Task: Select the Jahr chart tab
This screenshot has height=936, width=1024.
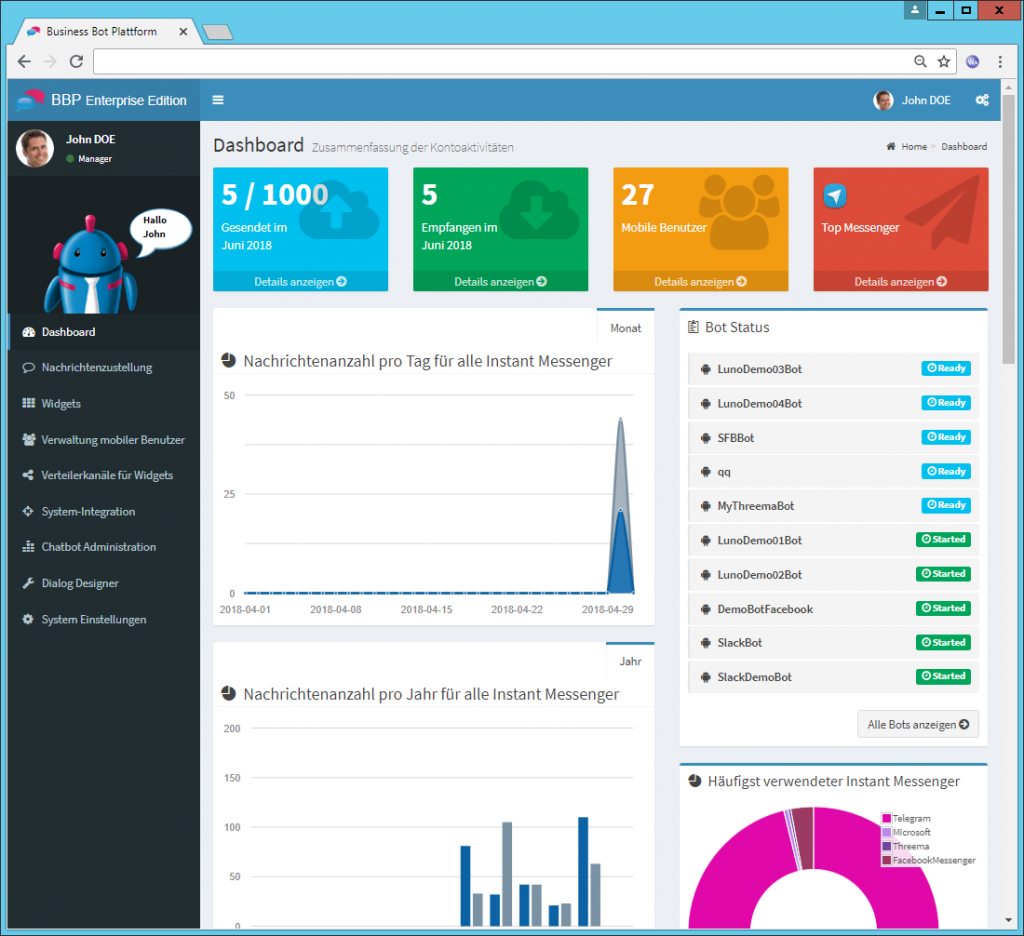Action: (630, 661)
